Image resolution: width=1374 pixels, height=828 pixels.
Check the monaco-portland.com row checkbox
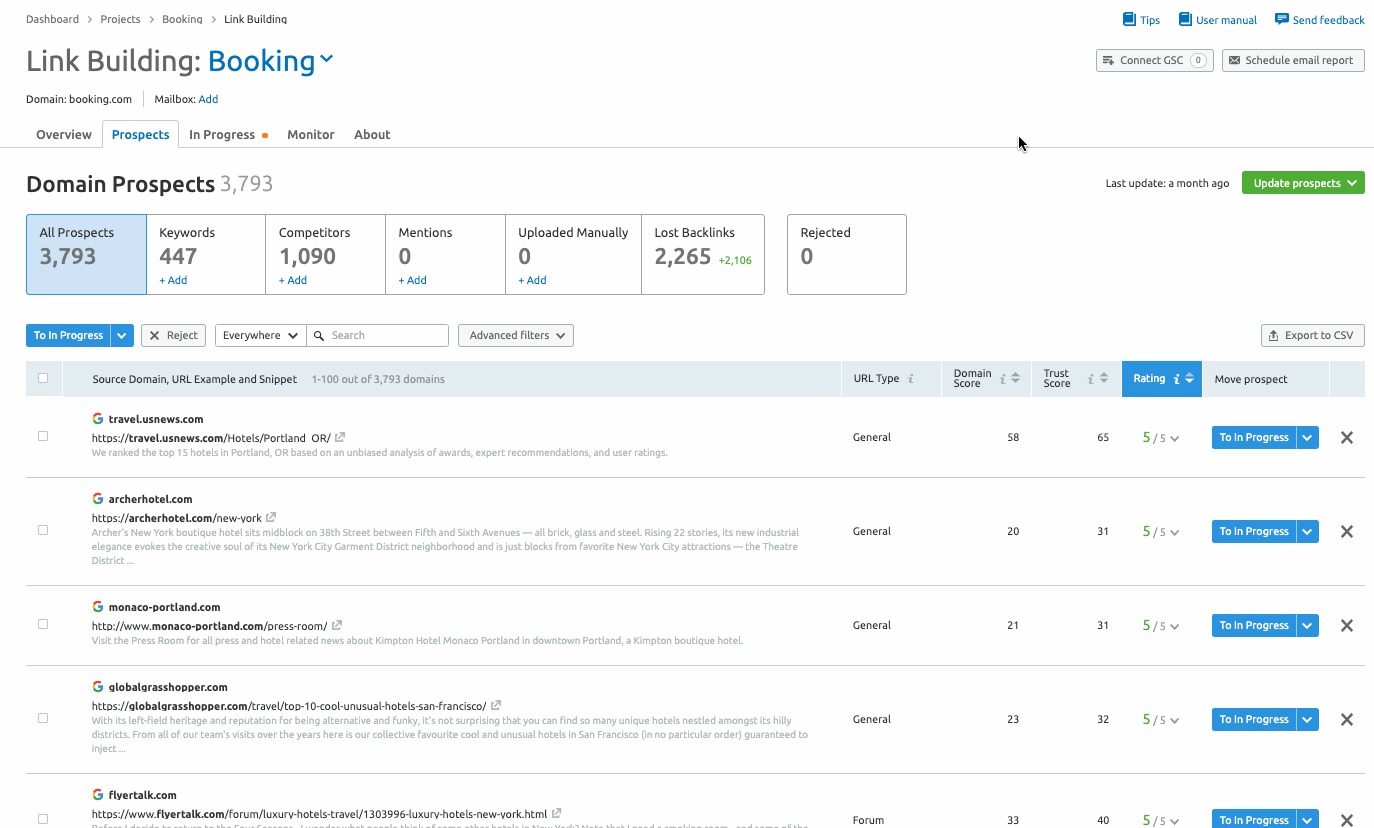pos(43,624)
